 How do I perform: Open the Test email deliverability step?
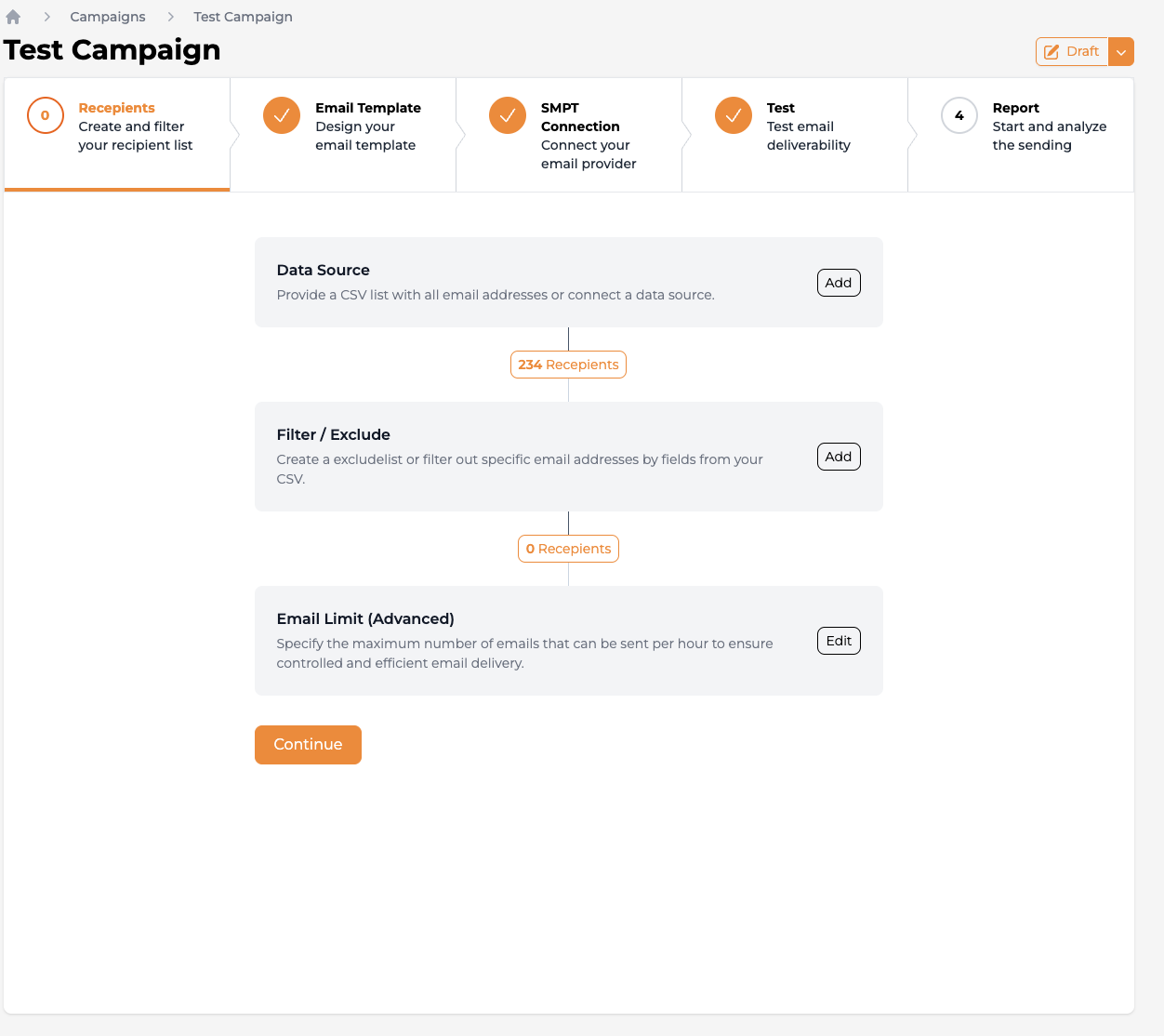tap(807, 126)
